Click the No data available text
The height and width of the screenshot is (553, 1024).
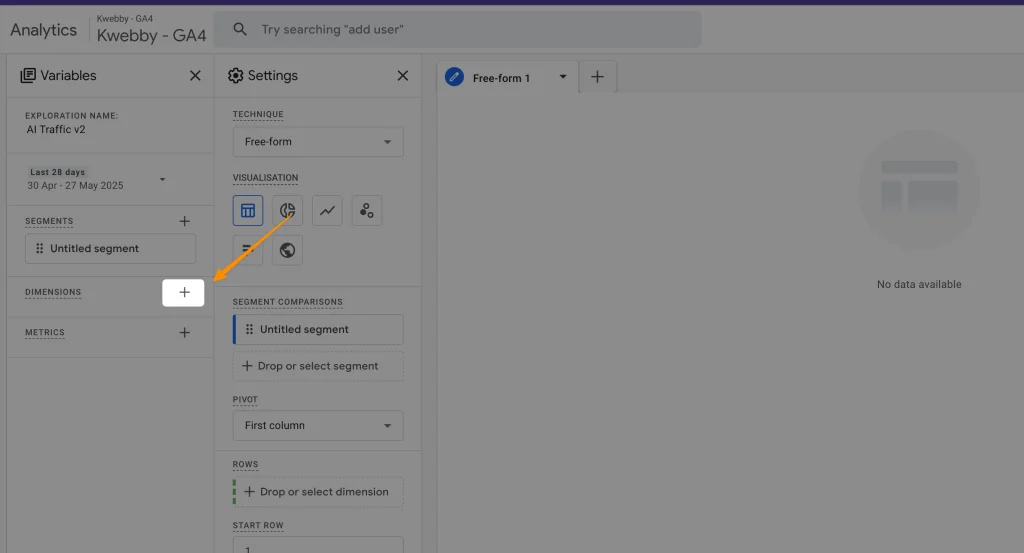[x=919, y=285]
